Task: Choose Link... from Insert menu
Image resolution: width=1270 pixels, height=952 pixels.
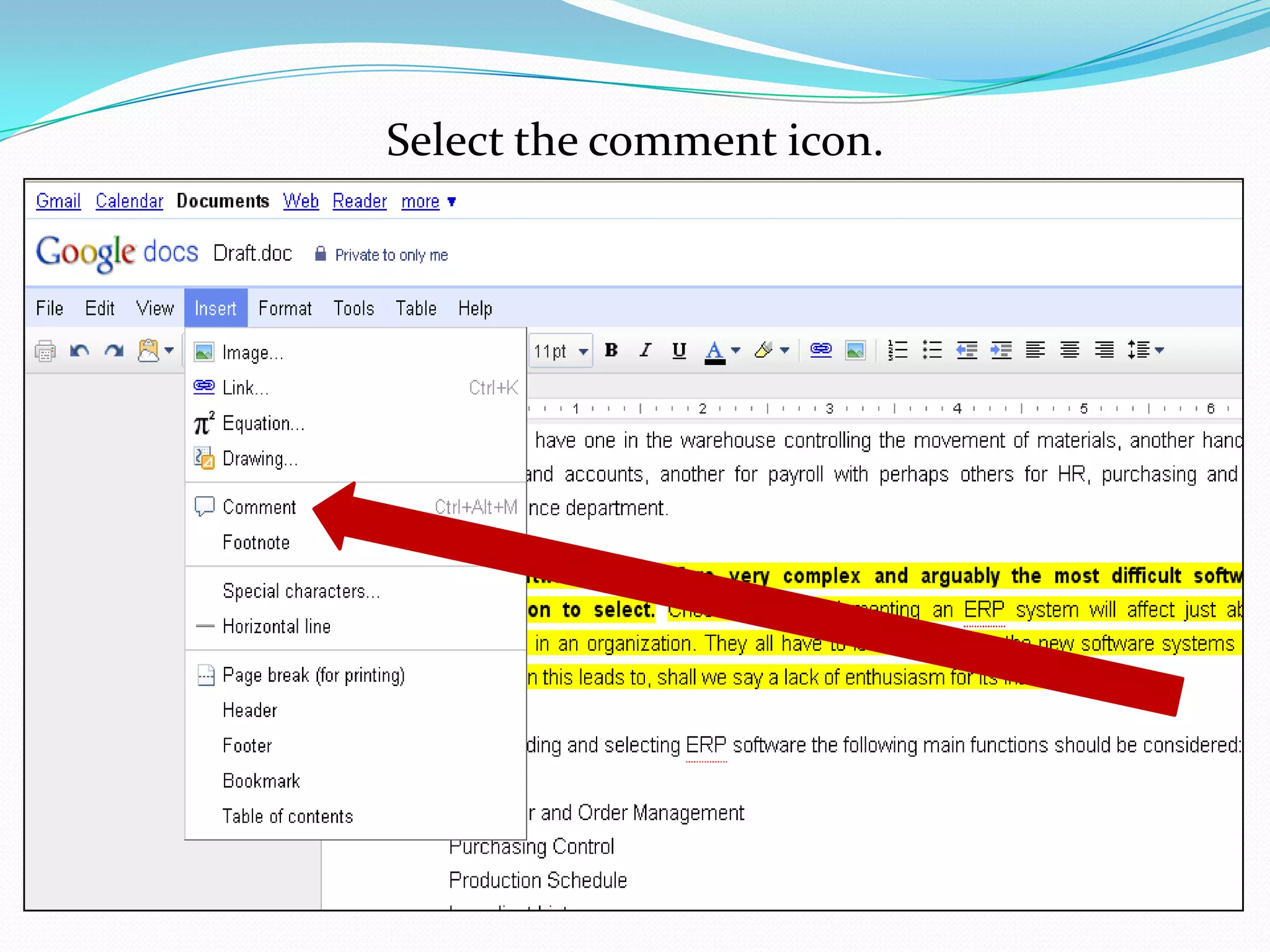Action: coord(355,387)
